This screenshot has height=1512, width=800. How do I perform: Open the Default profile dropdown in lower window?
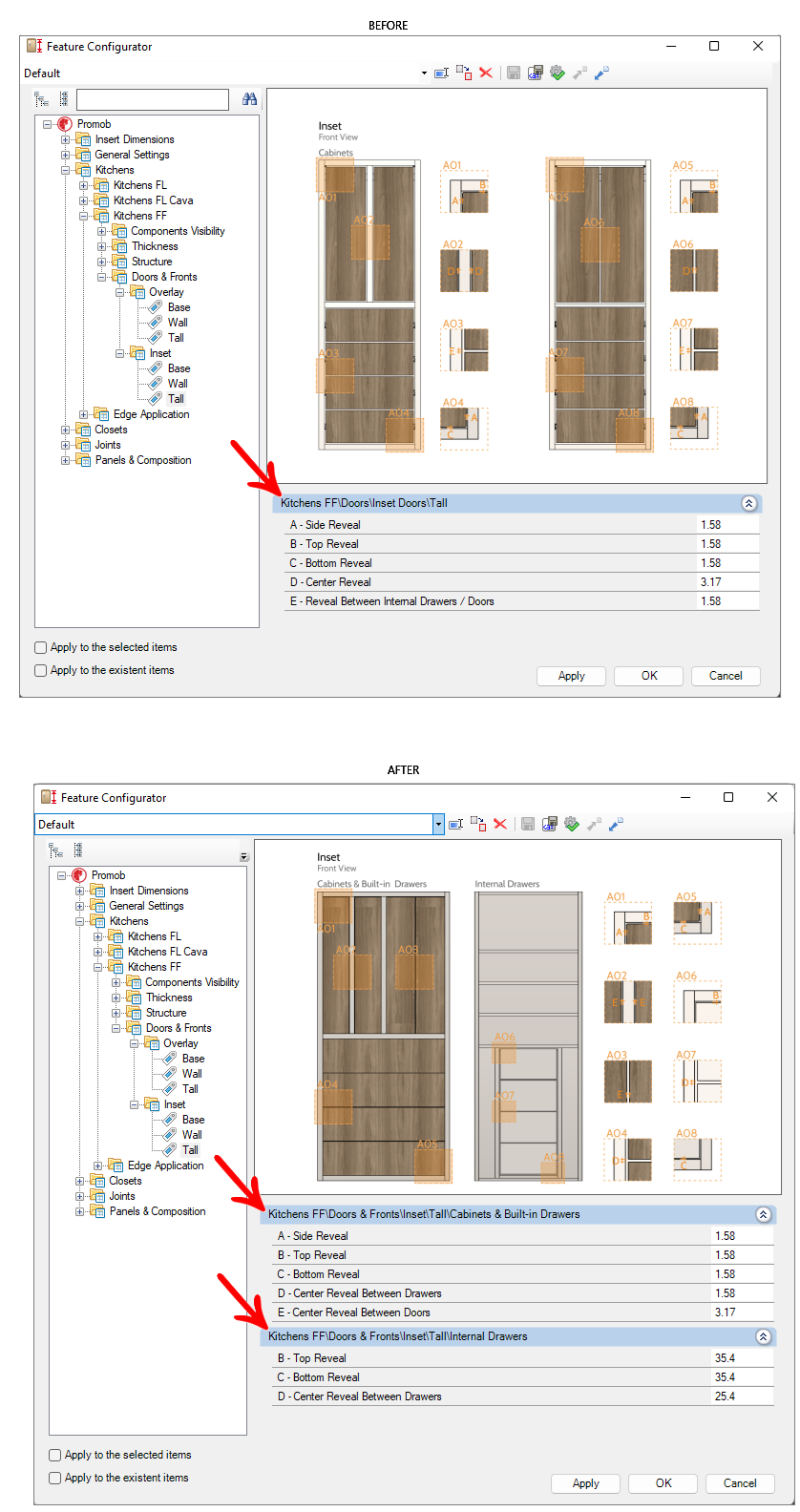[438, 825]
